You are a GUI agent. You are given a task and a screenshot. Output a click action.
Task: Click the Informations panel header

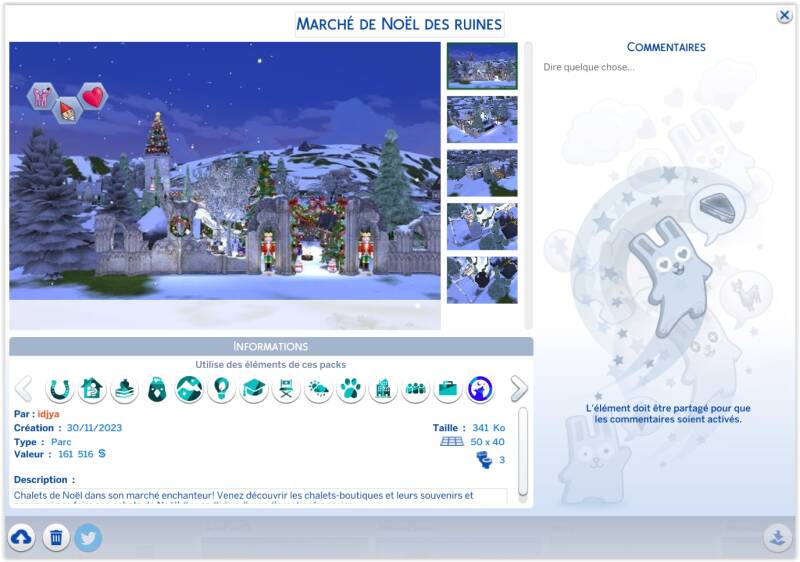[271, 346]
